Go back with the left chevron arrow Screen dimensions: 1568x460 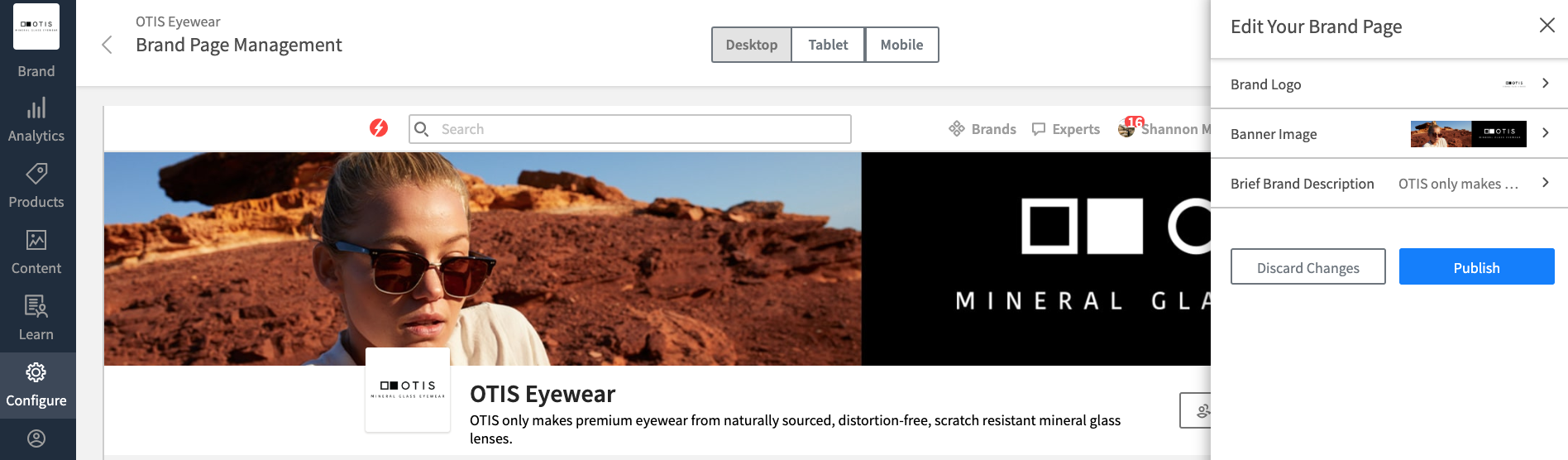[x=107, y=45]
